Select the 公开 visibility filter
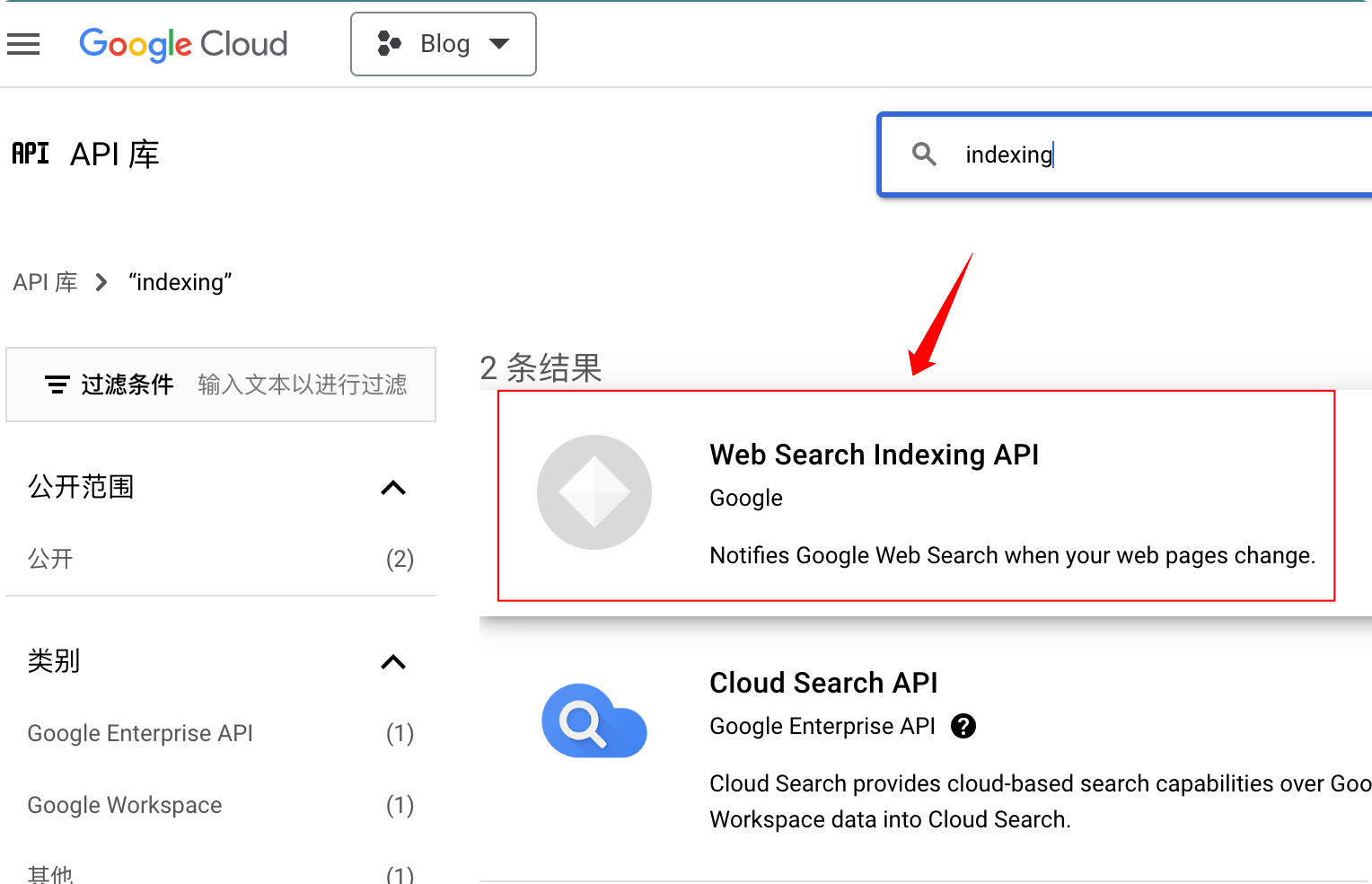 (221, 559)
